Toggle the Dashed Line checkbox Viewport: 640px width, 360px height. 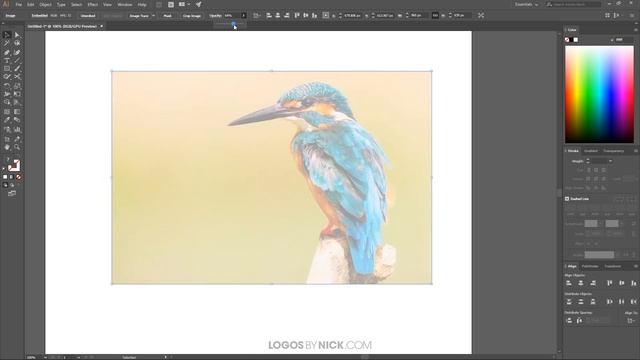[567, 199]
